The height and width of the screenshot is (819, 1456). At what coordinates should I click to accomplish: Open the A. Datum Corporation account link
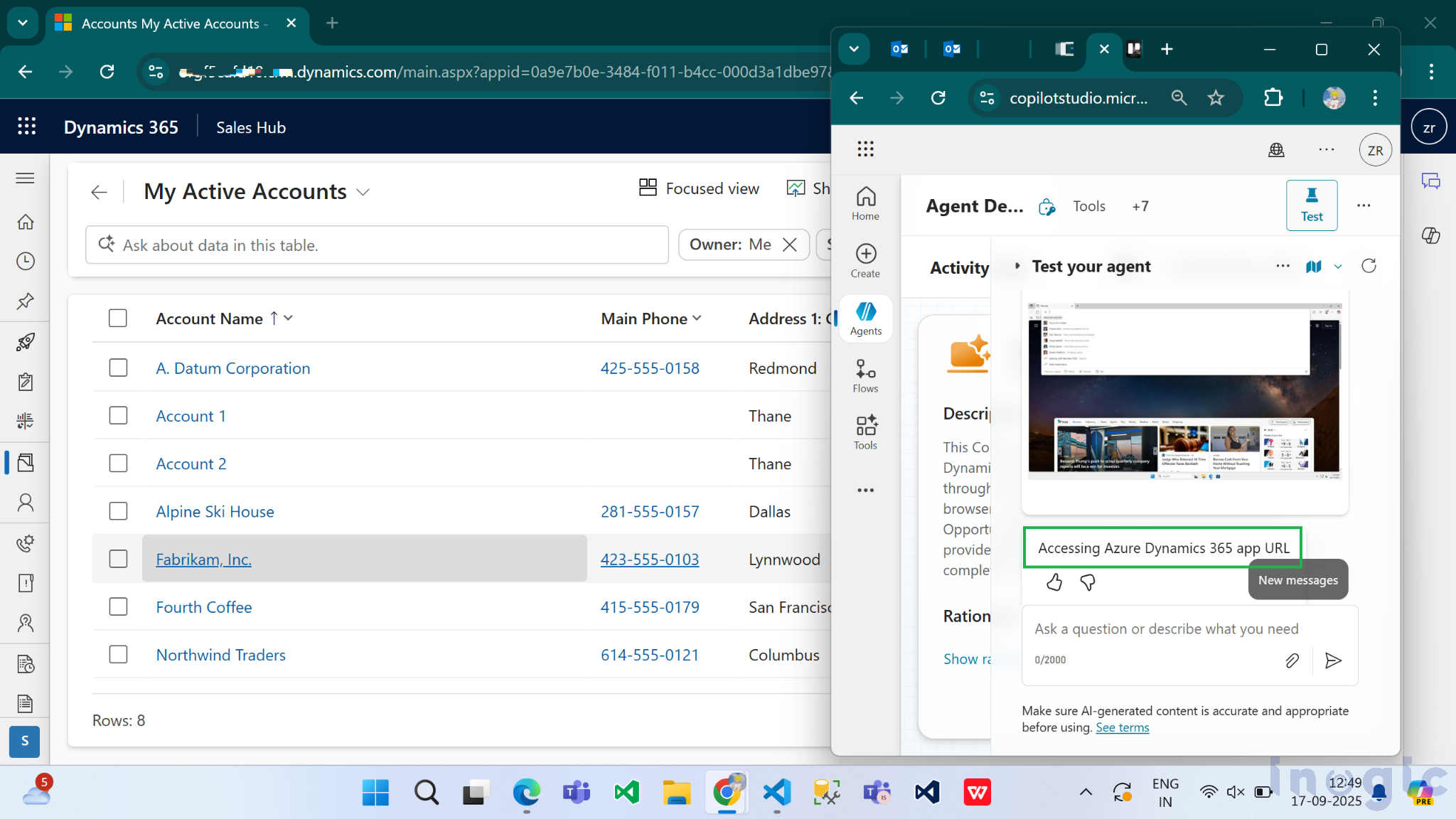pos(233,368)
